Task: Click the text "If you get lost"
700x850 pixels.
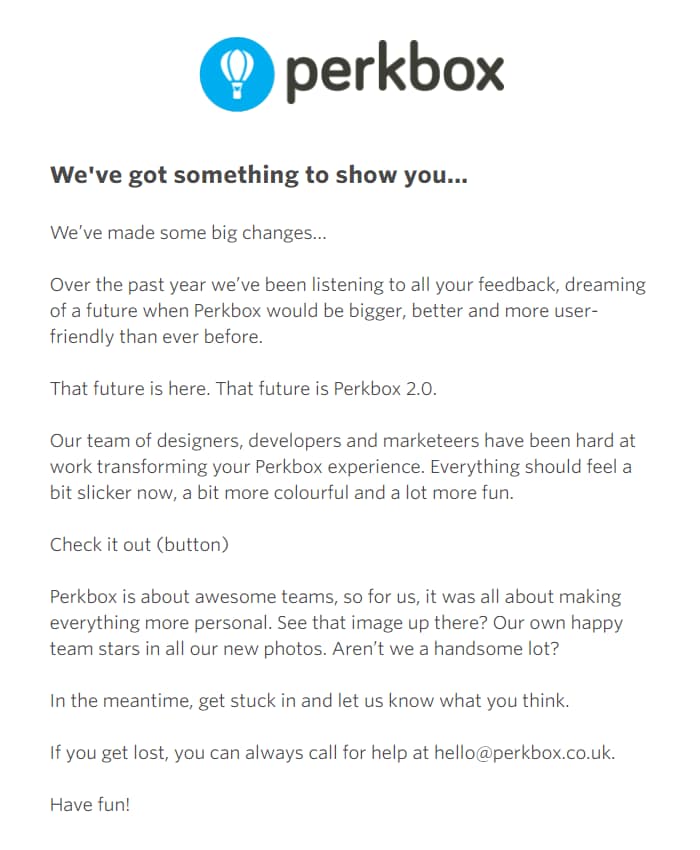Action: tap(107, 753)
